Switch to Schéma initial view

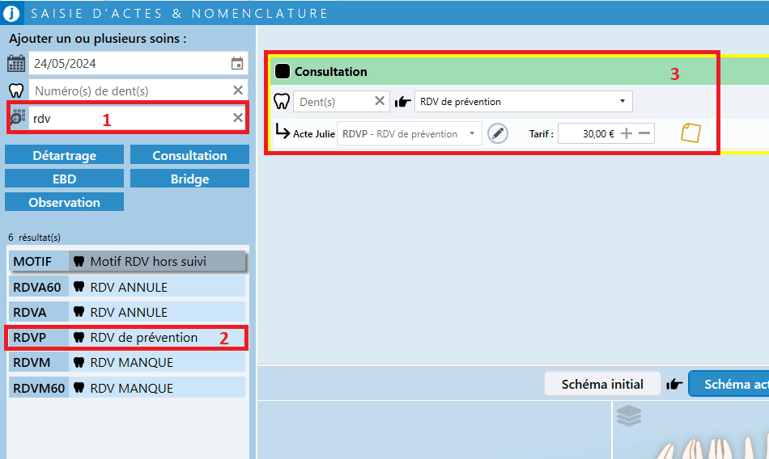tap(602, 384)
